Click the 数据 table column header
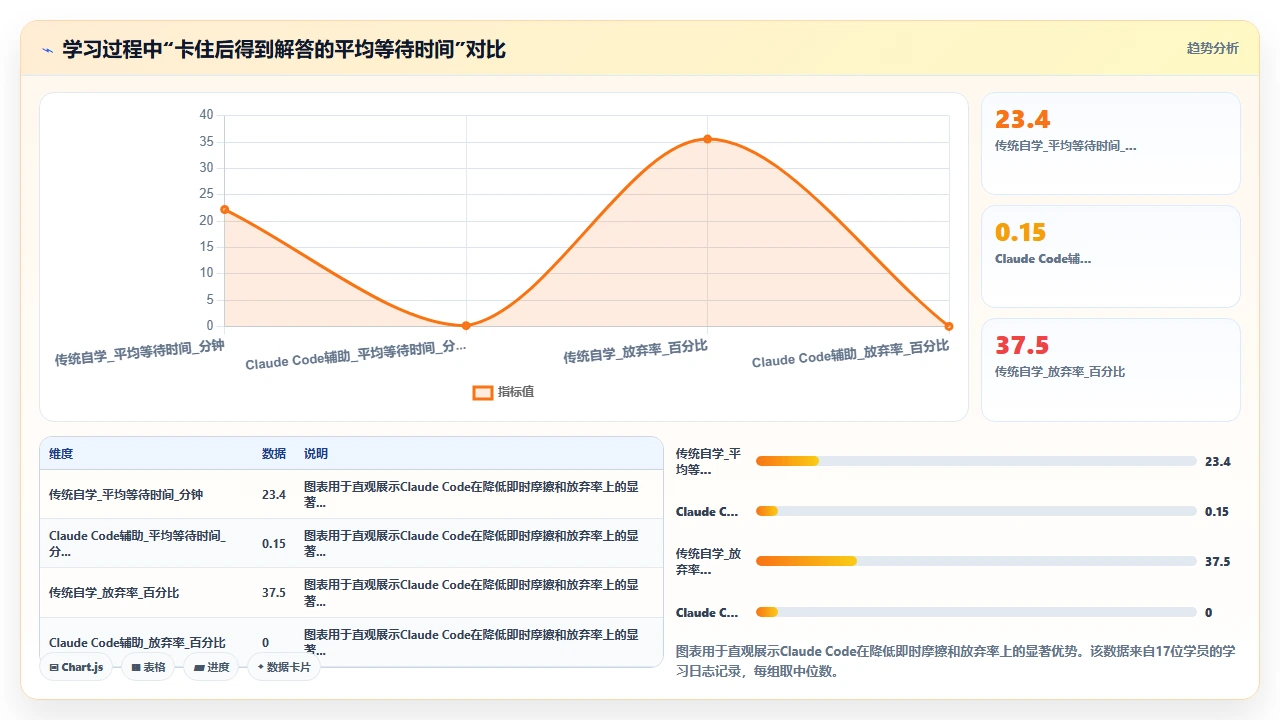This screenshot has height=720, width=1280. pyautogui.click(x=274, y=454)
